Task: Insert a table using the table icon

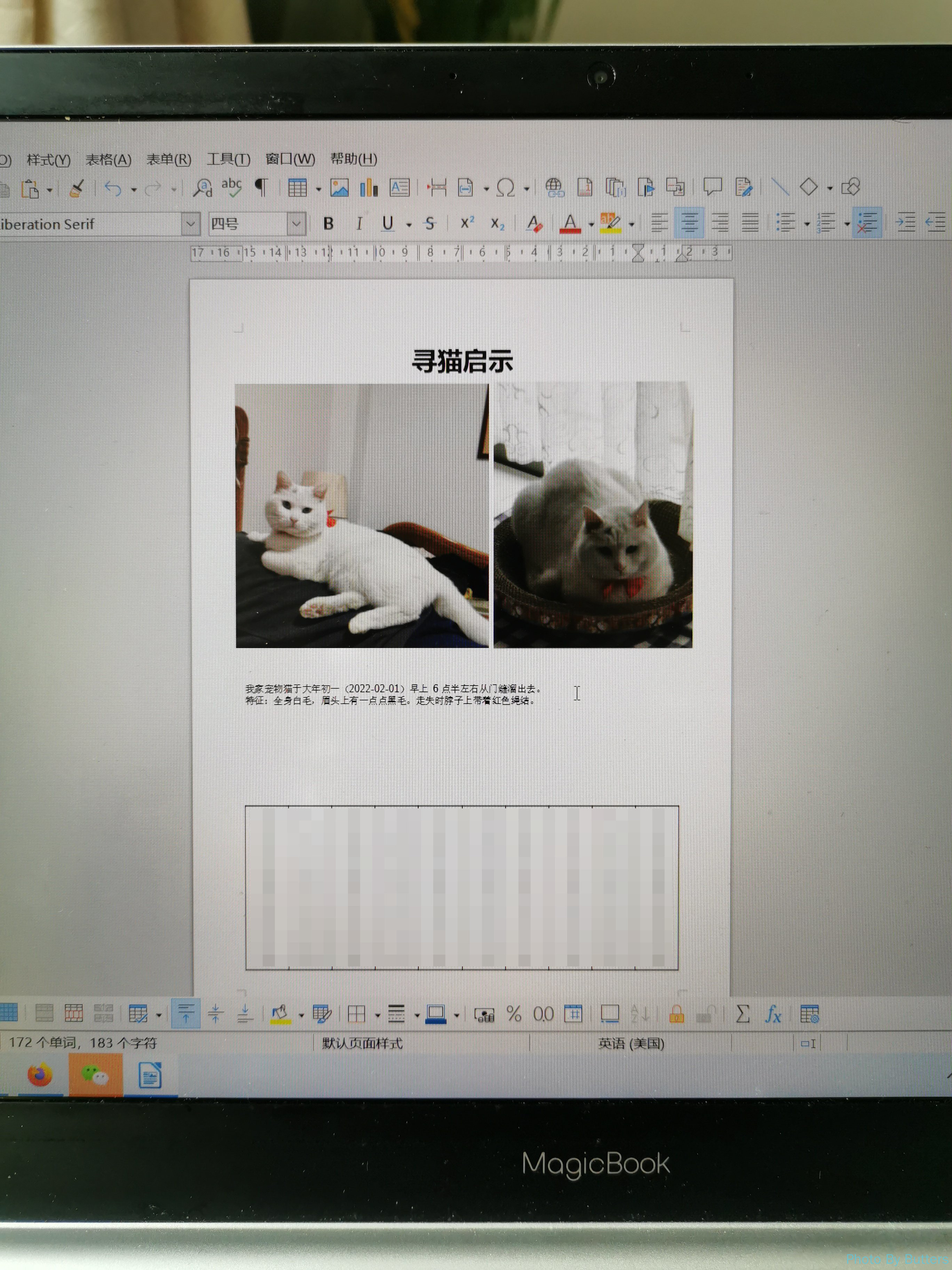Action: pyautogui.click(x=297, y=188)
